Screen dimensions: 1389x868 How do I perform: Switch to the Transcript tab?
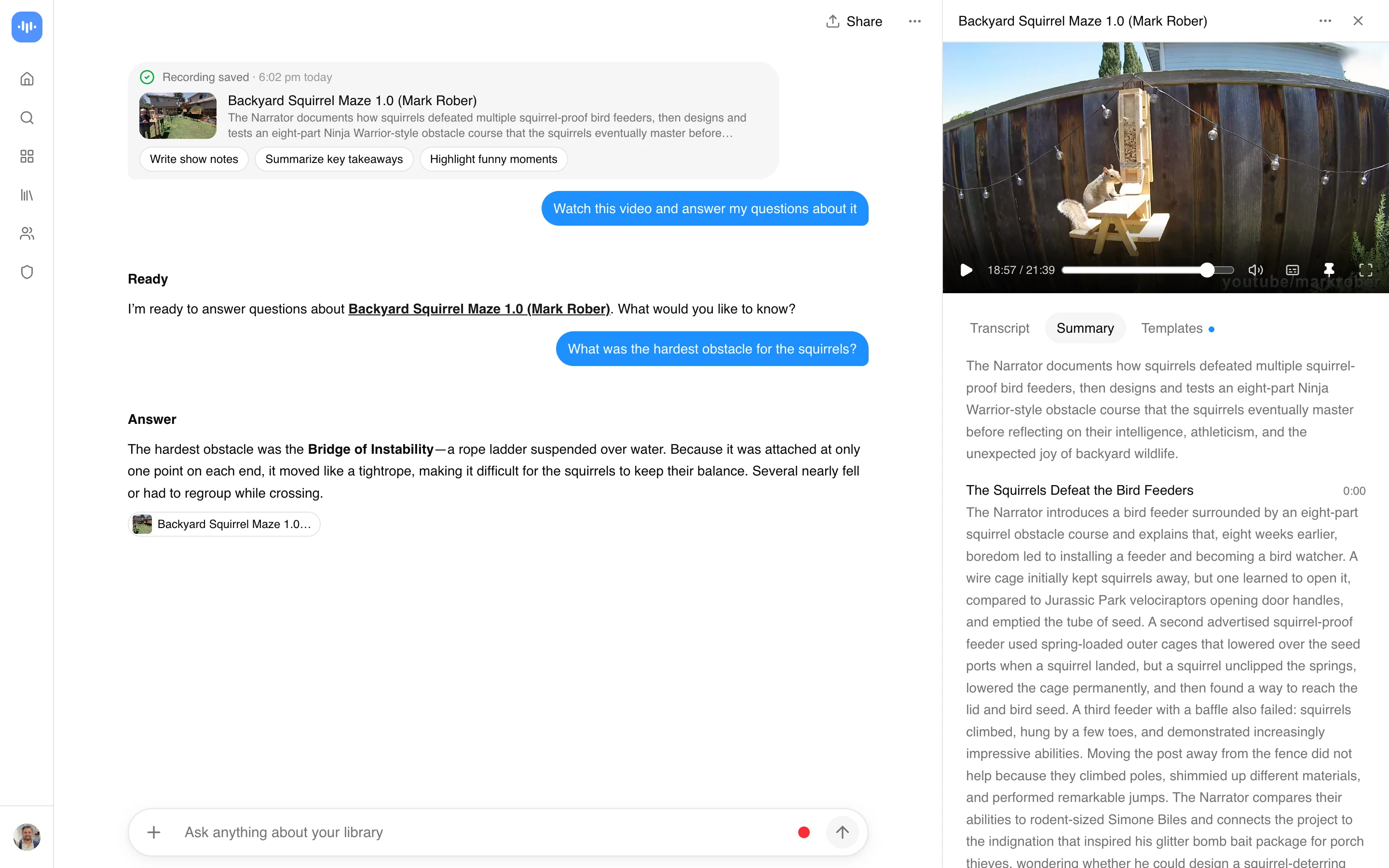(x=1000, y=328)
